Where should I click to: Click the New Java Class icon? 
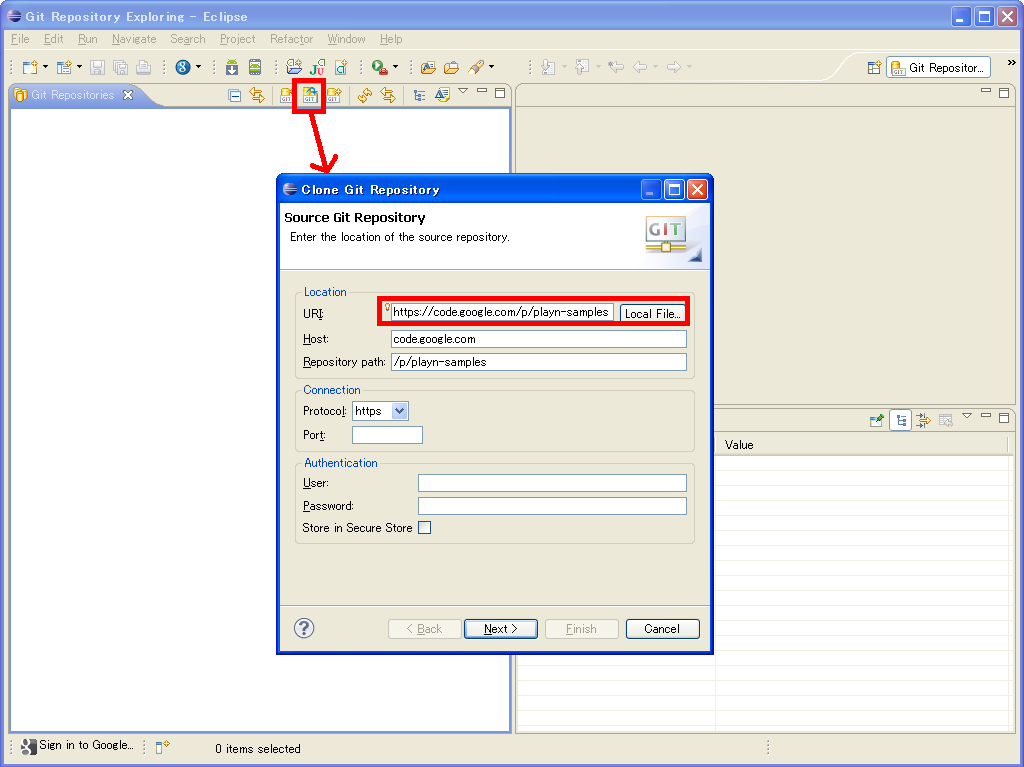click(x=341, y=67)
